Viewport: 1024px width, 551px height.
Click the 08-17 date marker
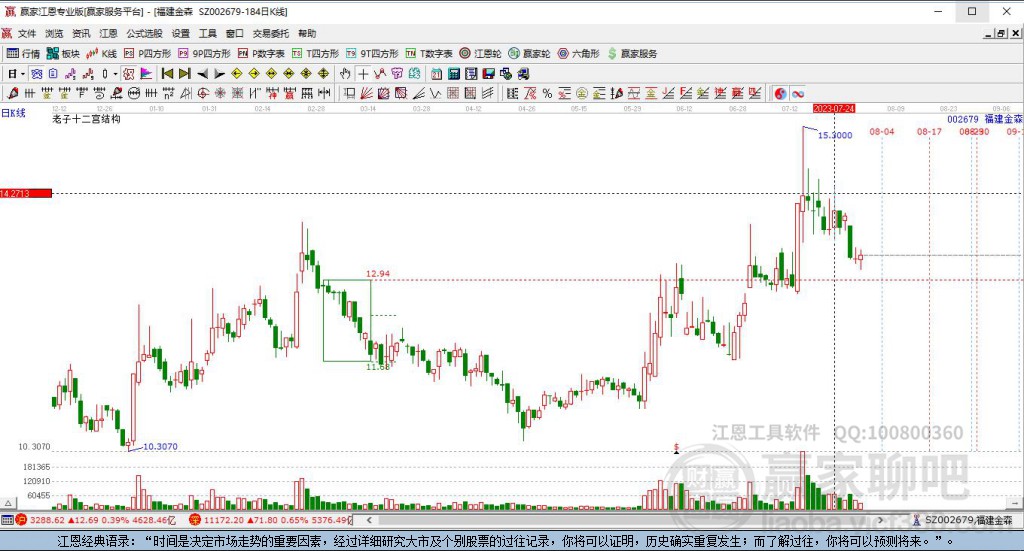929,131
